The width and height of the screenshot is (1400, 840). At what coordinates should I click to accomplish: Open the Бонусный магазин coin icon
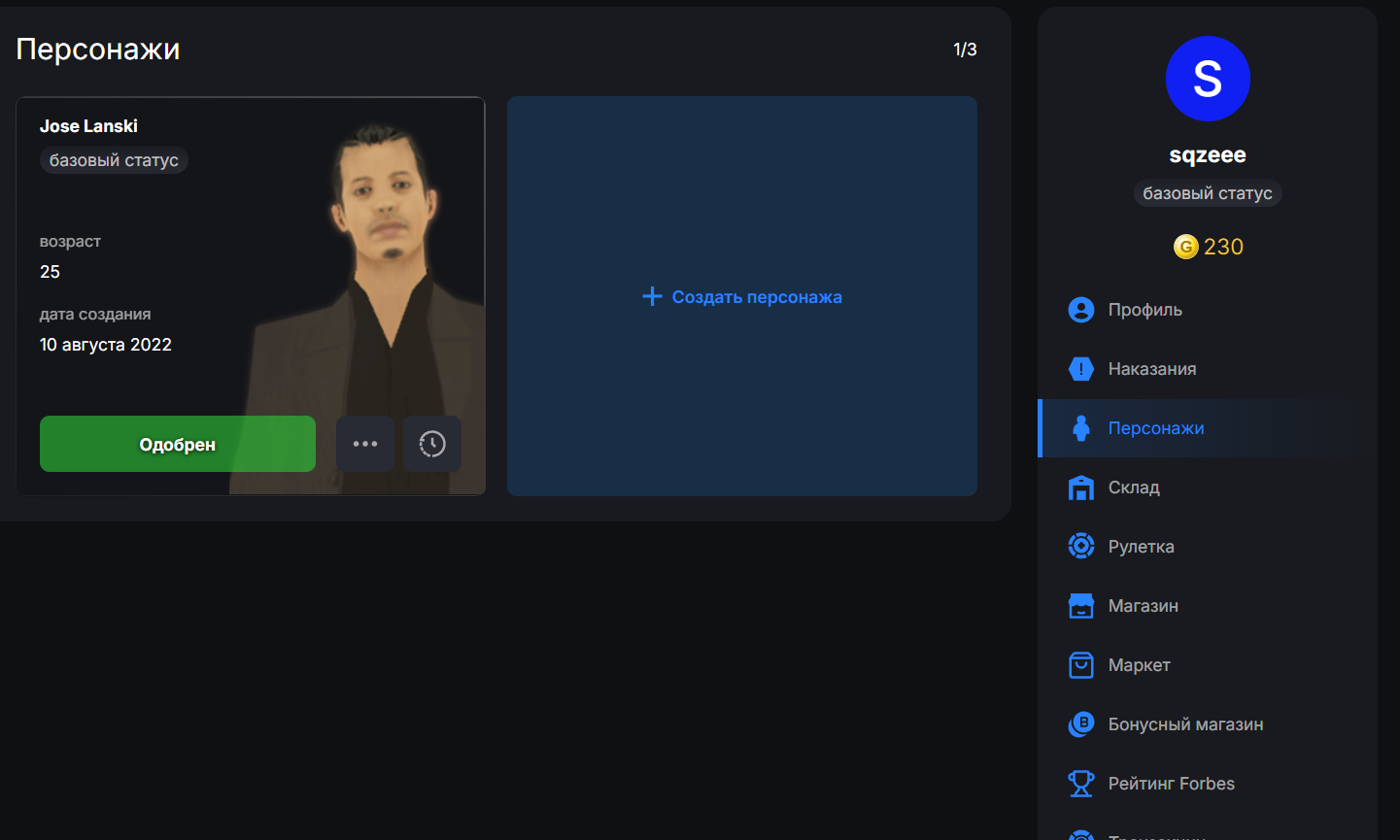click(1080, 724)
